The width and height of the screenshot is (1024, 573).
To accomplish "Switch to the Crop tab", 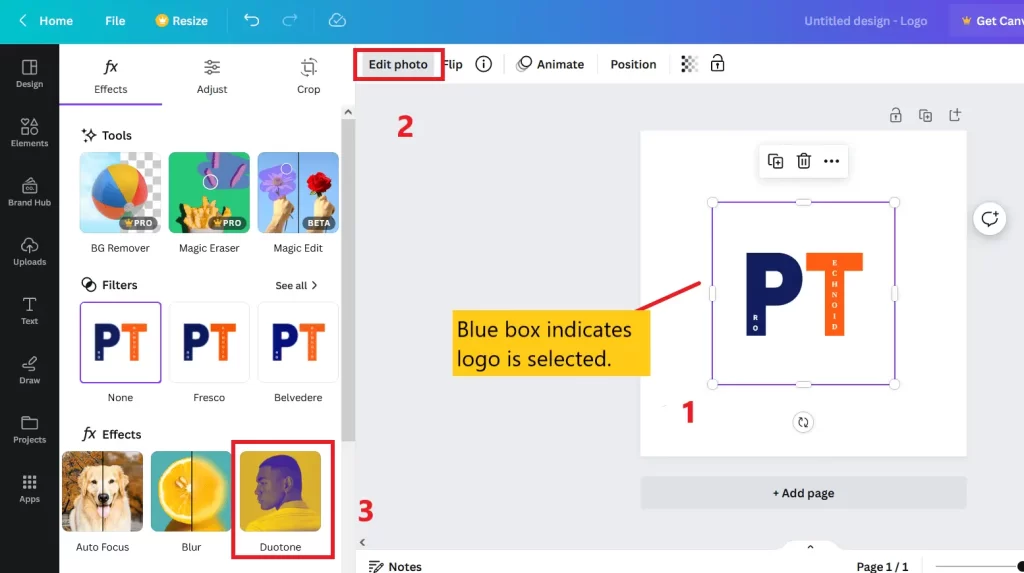I will point(308,76).
